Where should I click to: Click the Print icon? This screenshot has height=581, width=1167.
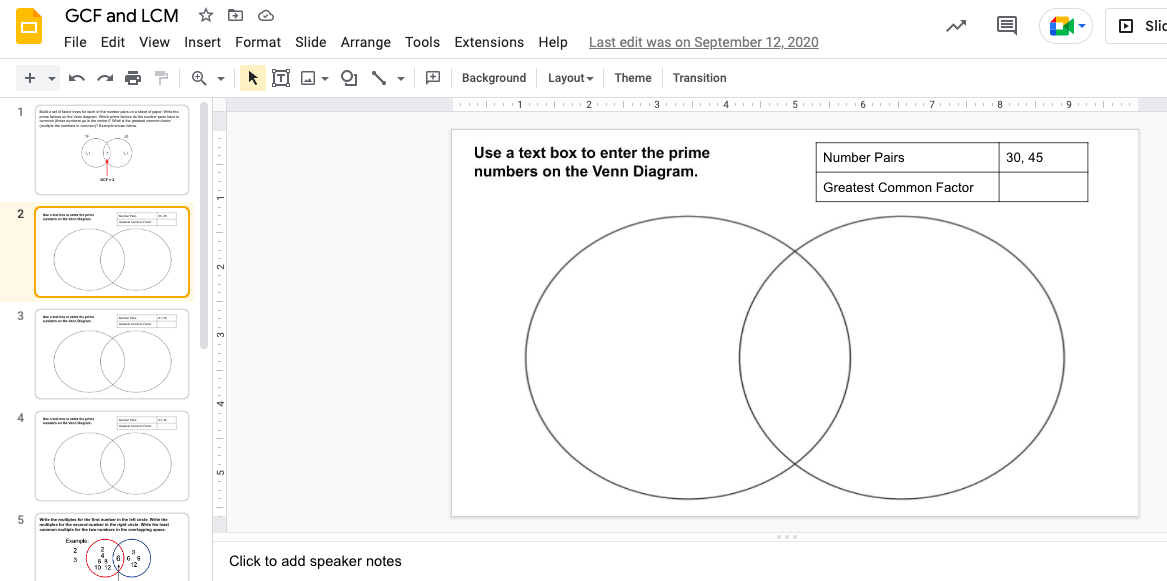click(133, 78)
